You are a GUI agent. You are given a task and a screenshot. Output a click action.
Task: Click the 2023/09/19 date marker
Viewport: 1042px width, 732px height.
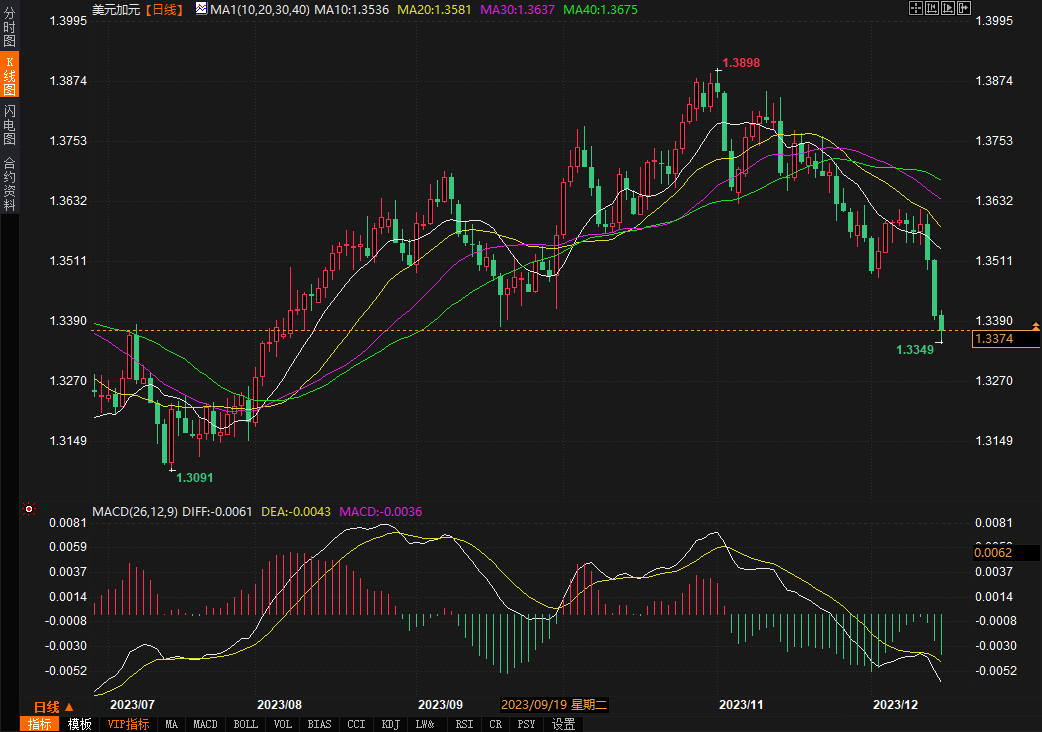coord(555,705)
